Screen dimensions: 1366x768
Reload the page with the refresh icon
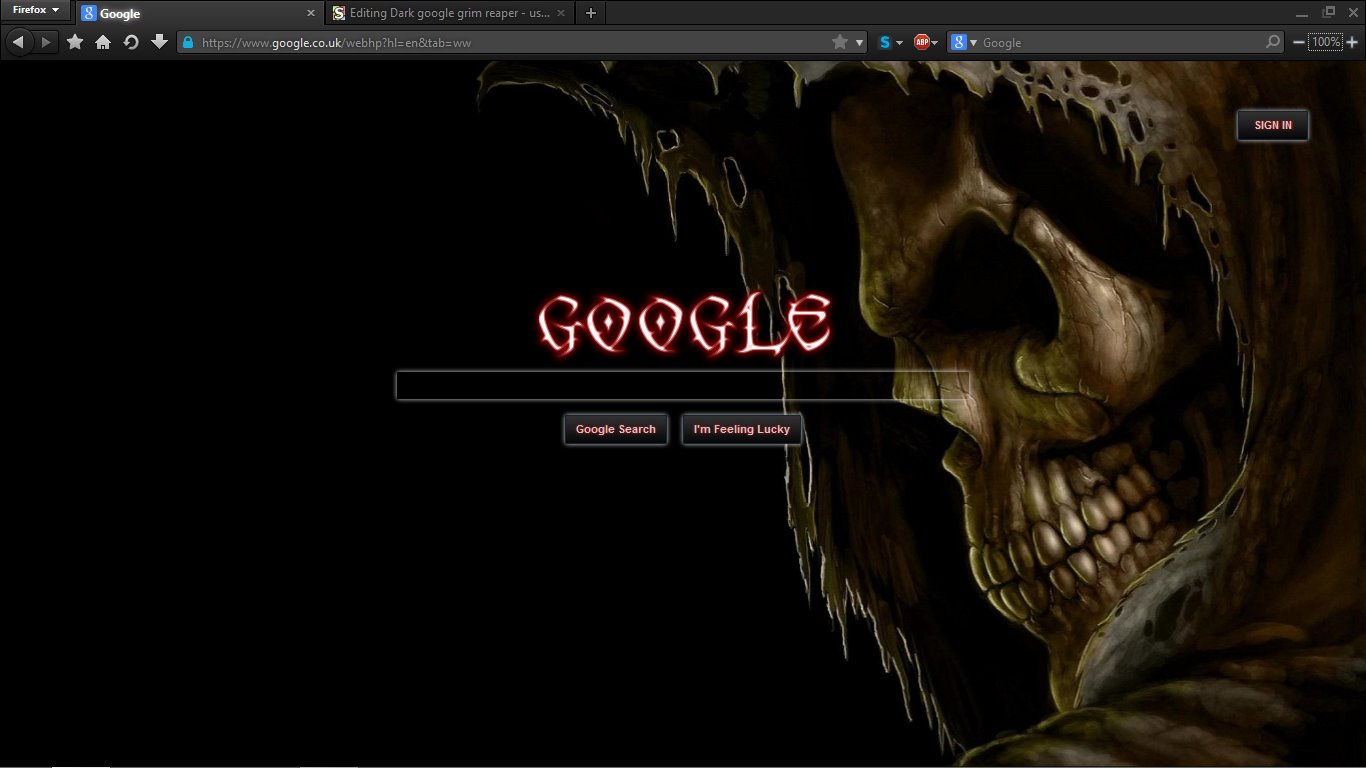click(131, 42)
